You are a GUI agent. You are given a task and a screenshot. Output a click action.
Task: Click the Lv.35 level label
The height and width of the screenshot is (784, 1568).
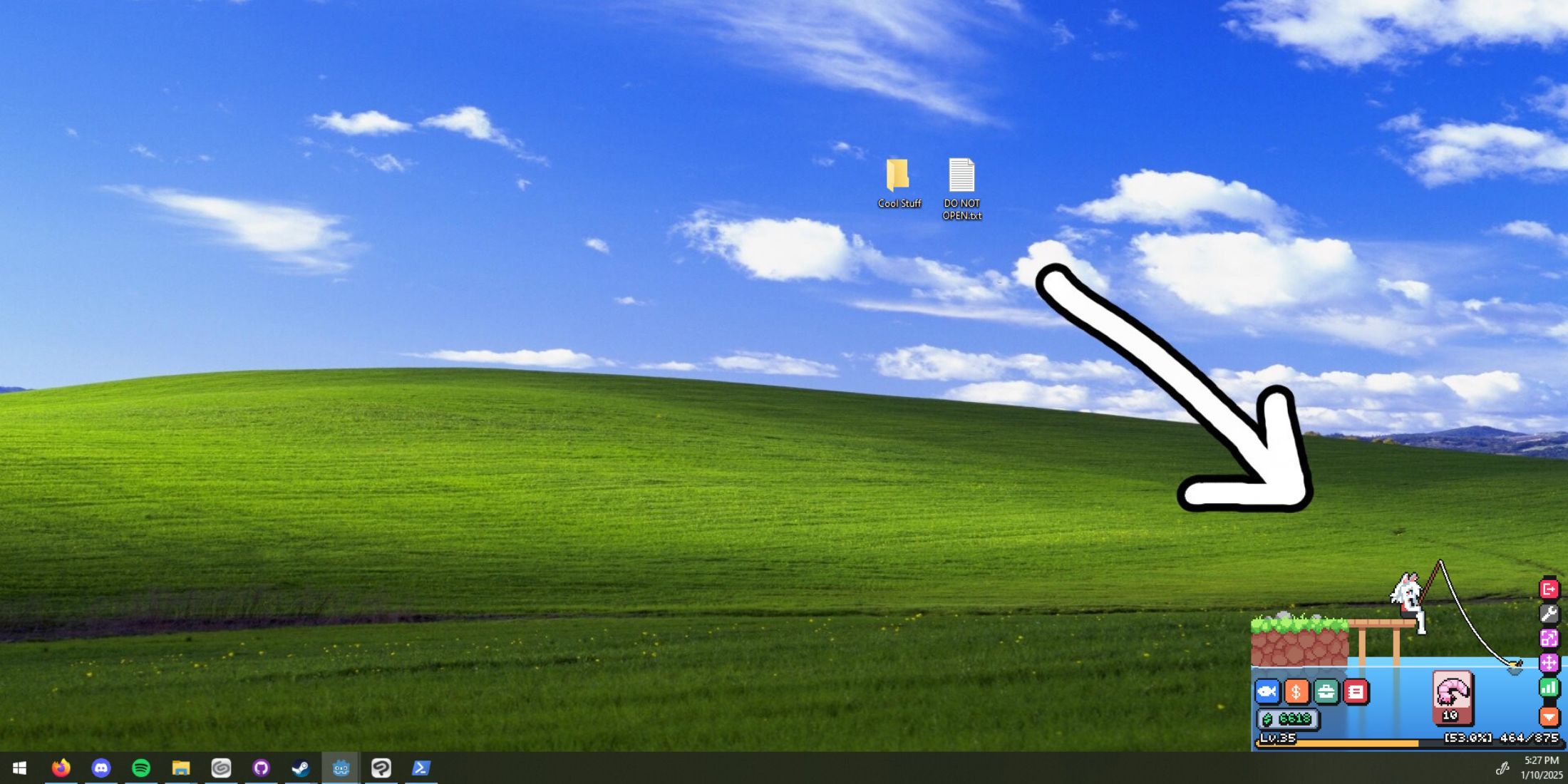click(x=1278, y=738)
